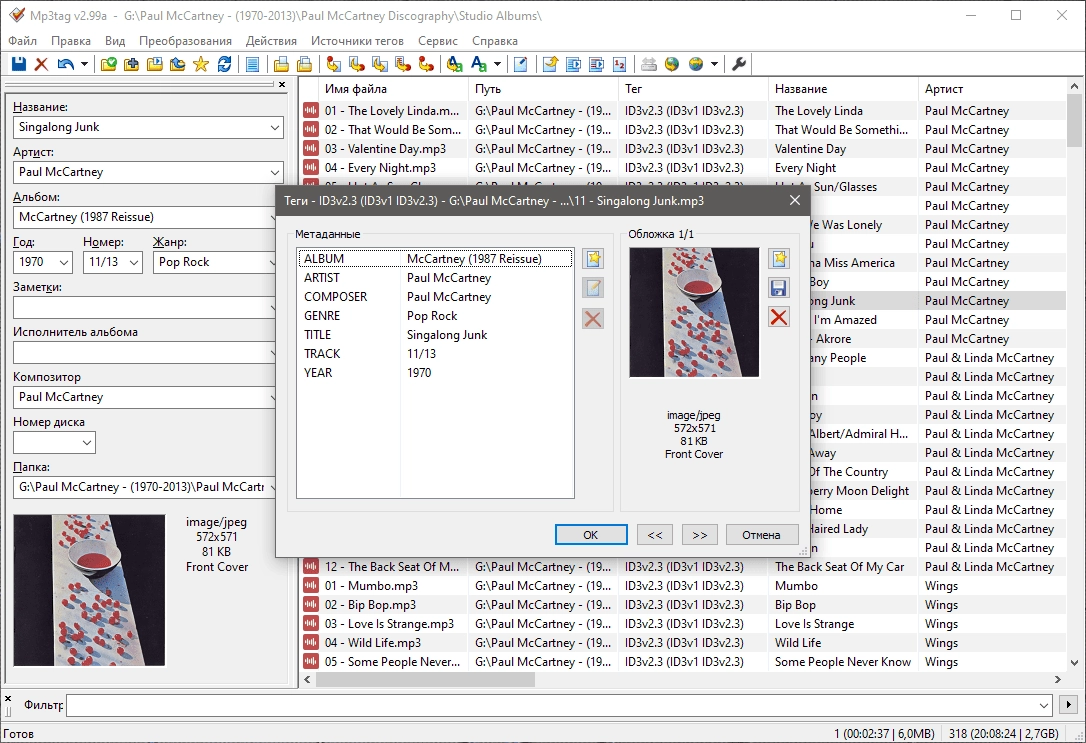Sort by the Путь column header
This screenshot has height=743, width=1086.
click(544, 89)
